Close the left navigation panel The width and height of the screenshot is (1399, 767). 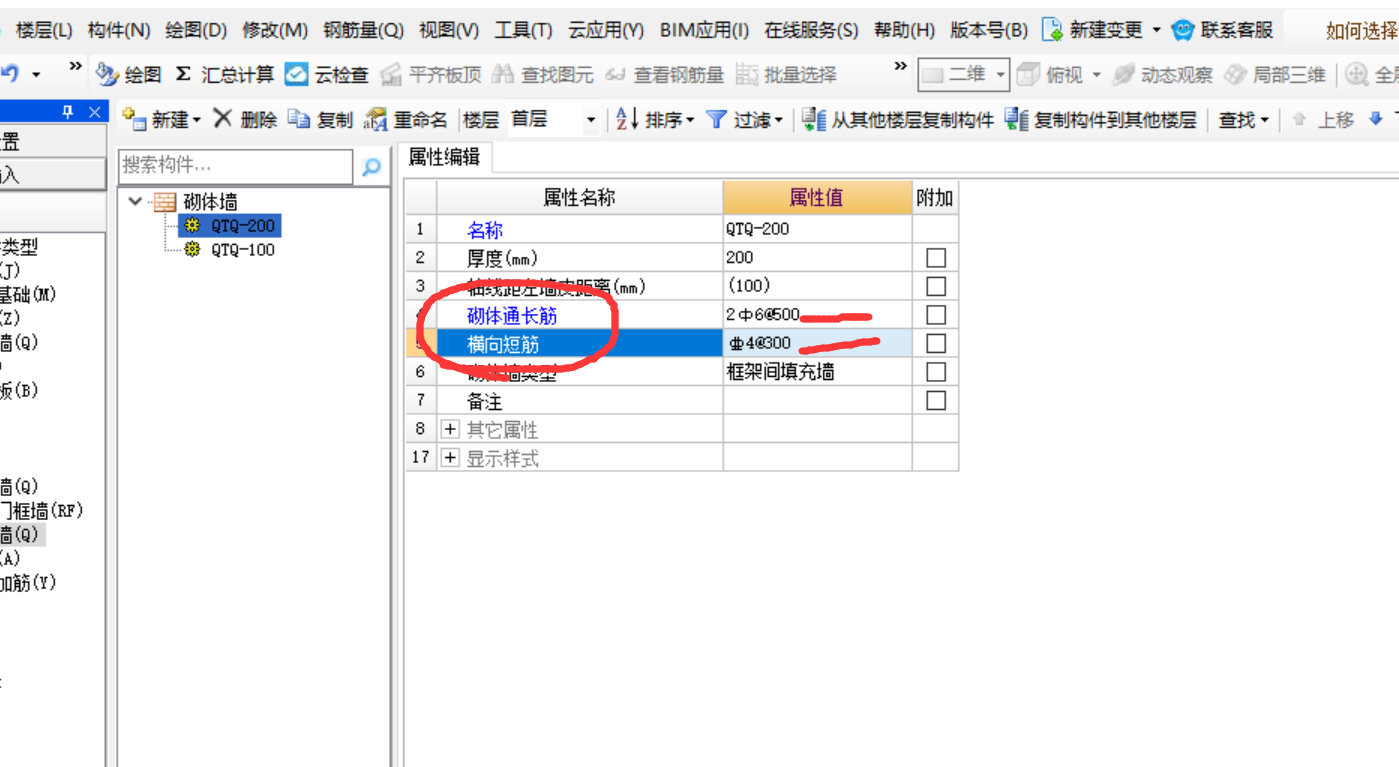95,112
